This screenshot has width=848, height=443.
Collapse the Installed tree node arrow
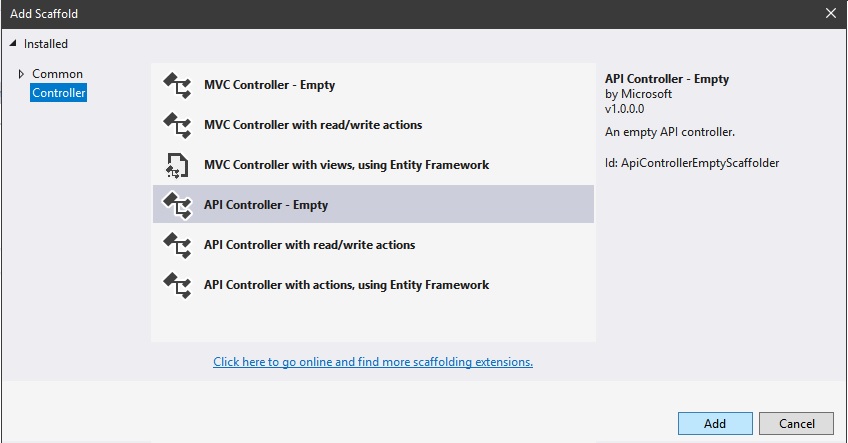(x=13, y=43)
